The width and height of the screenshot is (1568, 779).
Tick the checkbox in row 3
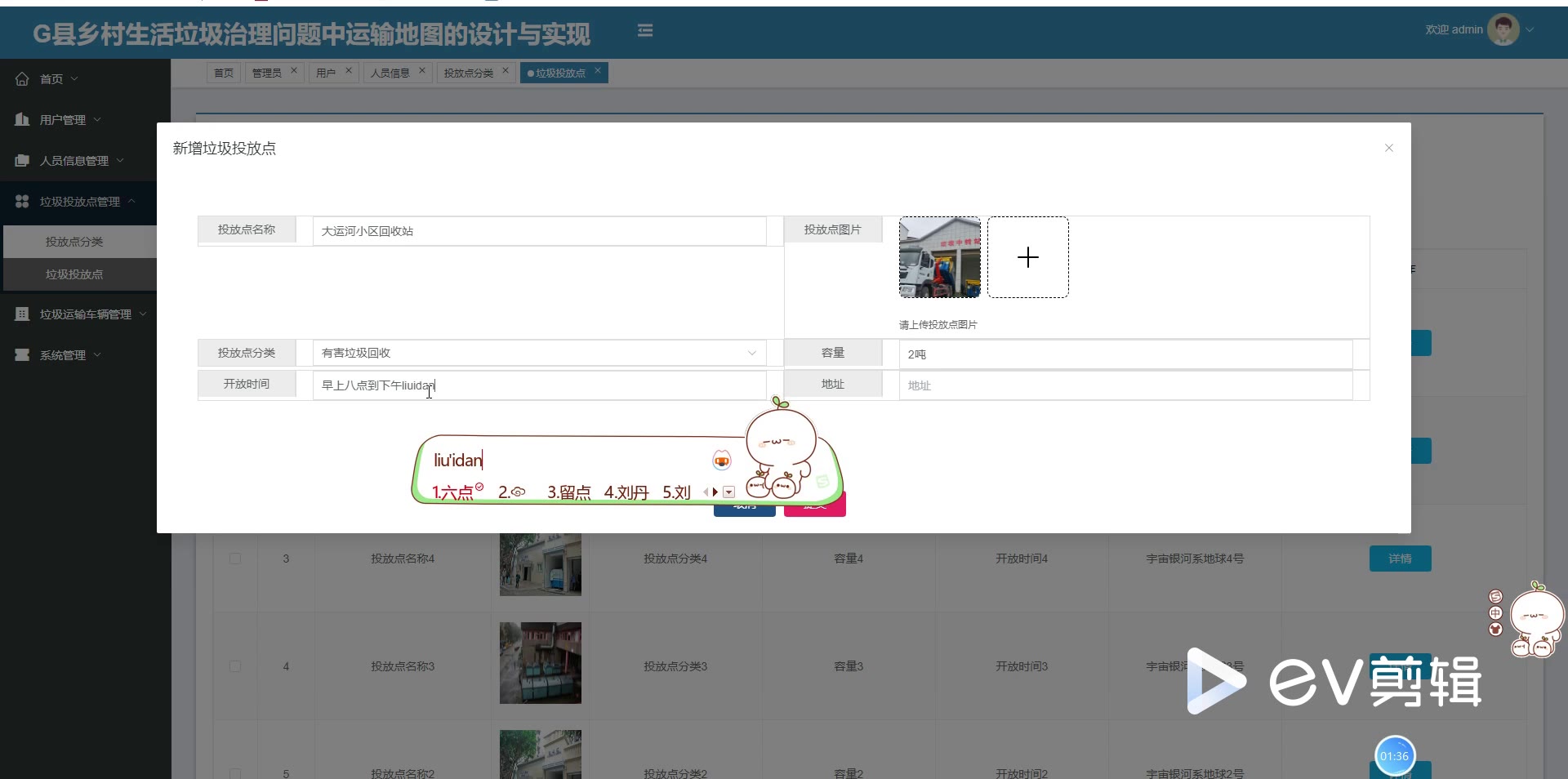[x=235, y=559]
